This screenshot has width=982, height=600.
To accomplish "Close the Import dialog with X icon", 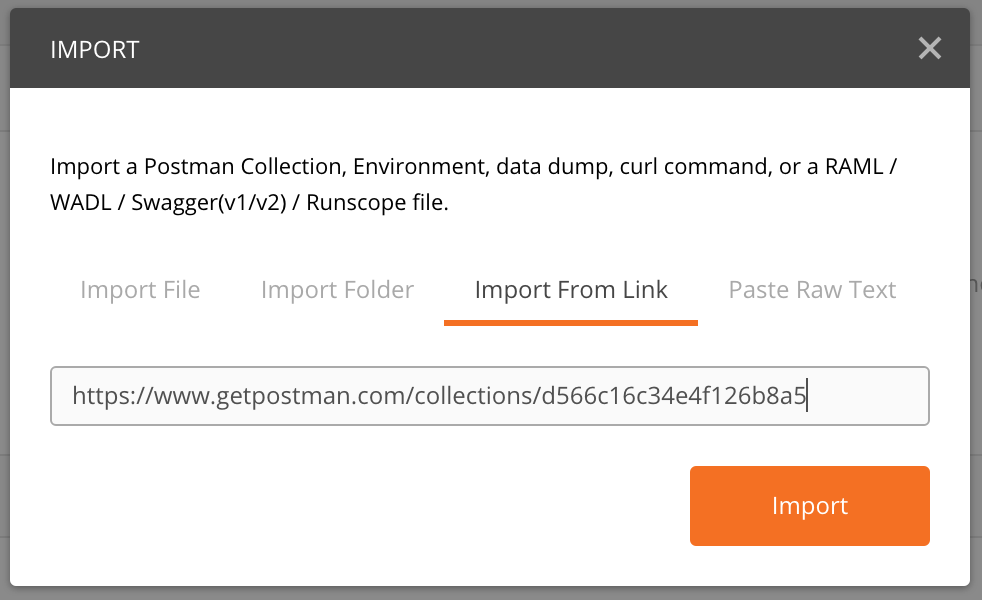I will pyautogui.click(x=930, y=48).
